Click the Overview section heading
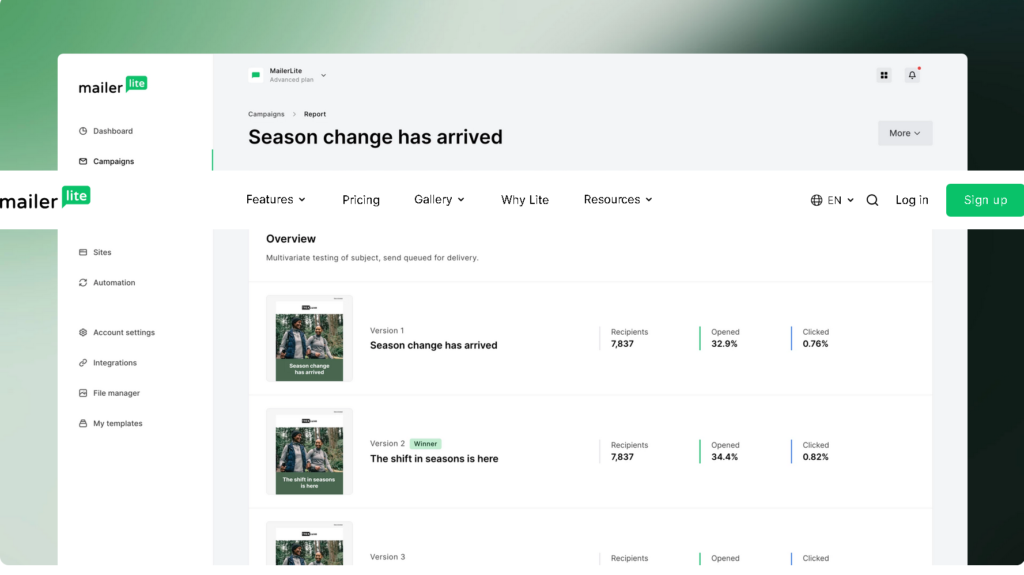 (291, 239)
